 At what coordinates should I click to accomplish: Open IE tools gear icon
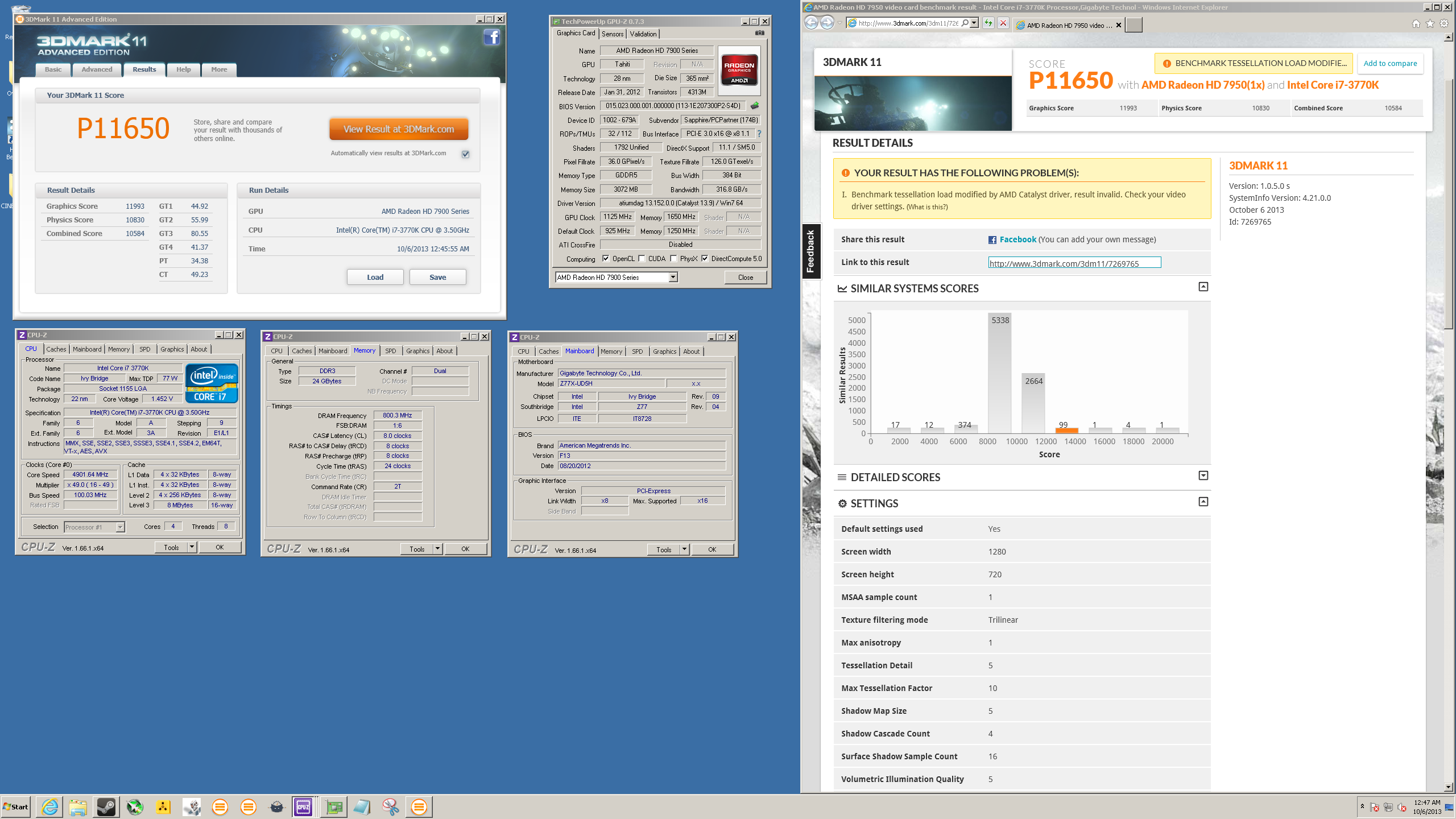coord(1444,24)
